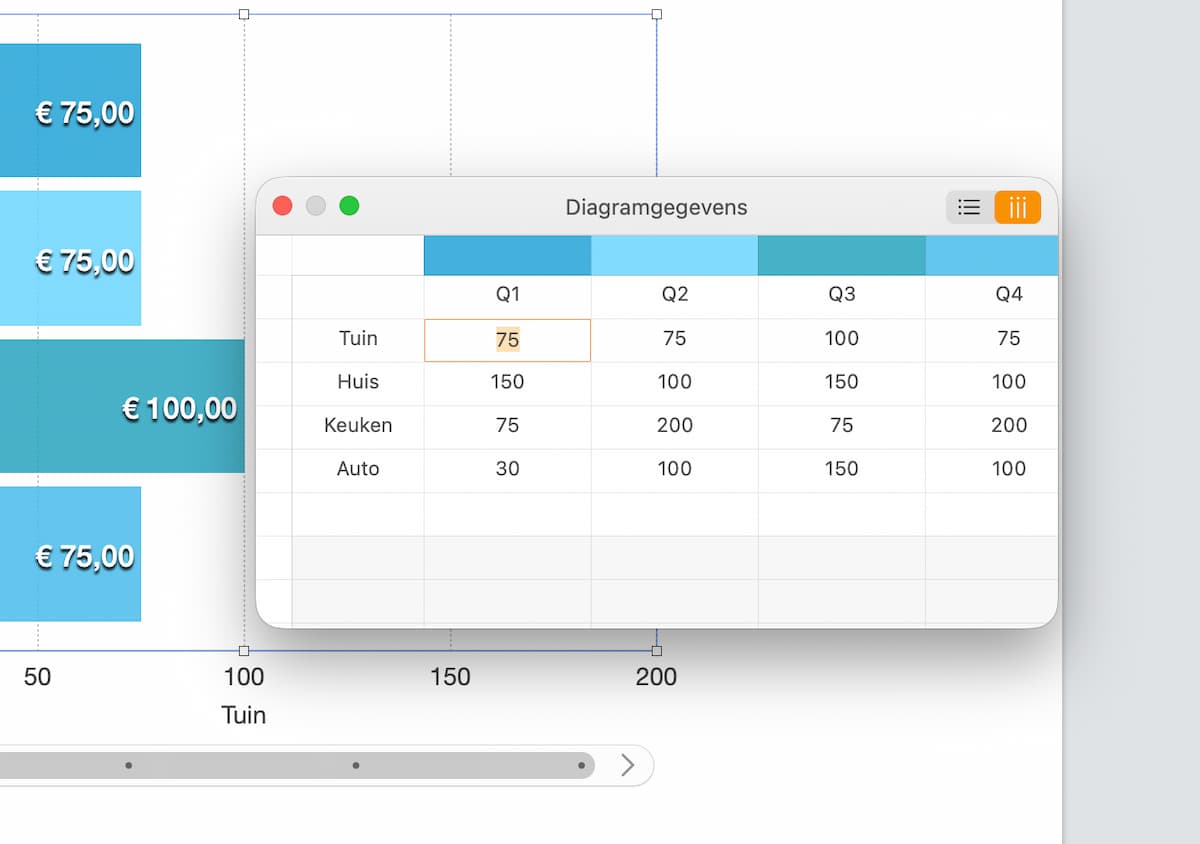Screen dimensions: 1200x844
Task: Click the dark blue Q1 series color swatch
Action: 507,256
